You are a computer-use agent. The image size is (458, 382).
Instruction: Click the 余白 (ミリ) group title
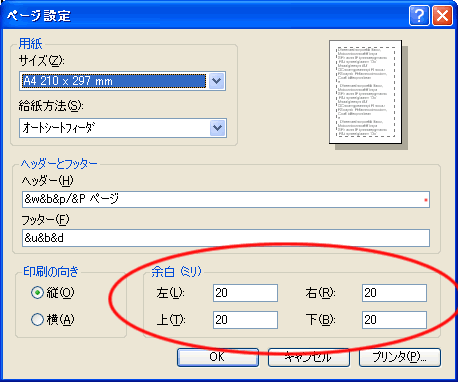[176, 272]
